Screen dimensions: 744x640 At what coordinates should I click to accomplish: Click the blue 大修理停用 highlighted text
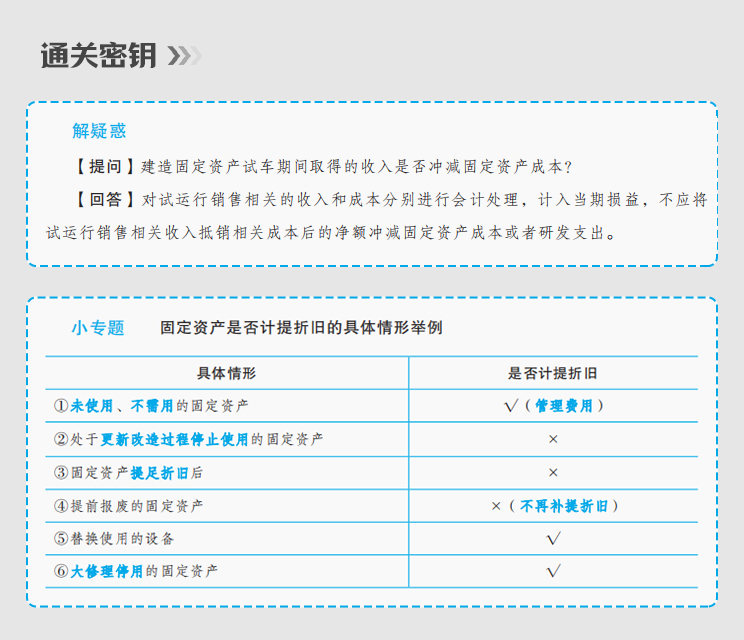click(x=107, y=572)
